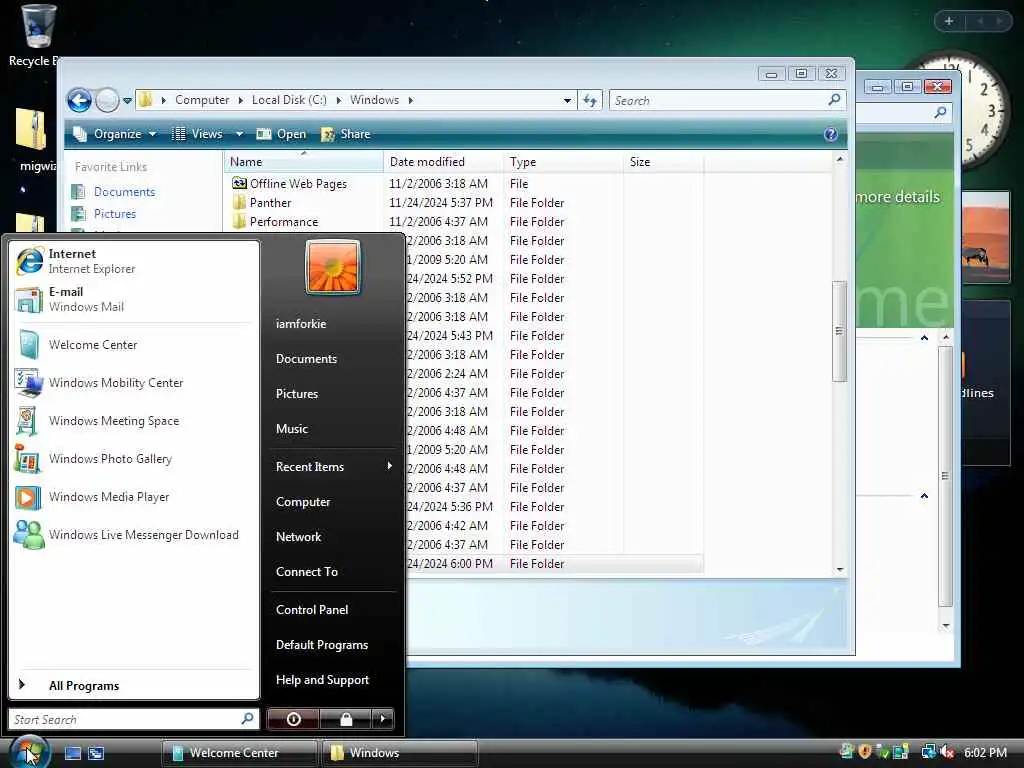The height and width of the screenshot is (768, 1024).
Task: Click the Forward arrow in Explorer
Action: pyautogui.click(x=107, y=101)
